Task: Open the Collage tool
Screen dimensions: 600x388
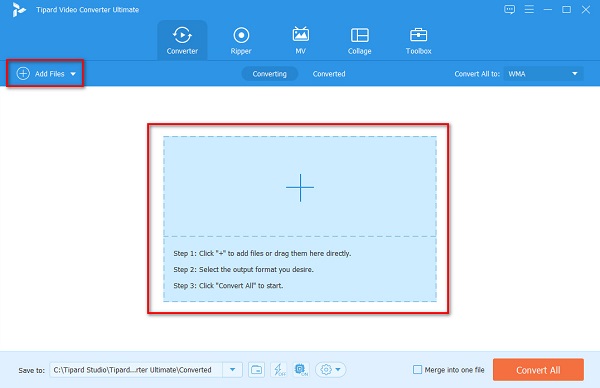Action: pos(359,41)
